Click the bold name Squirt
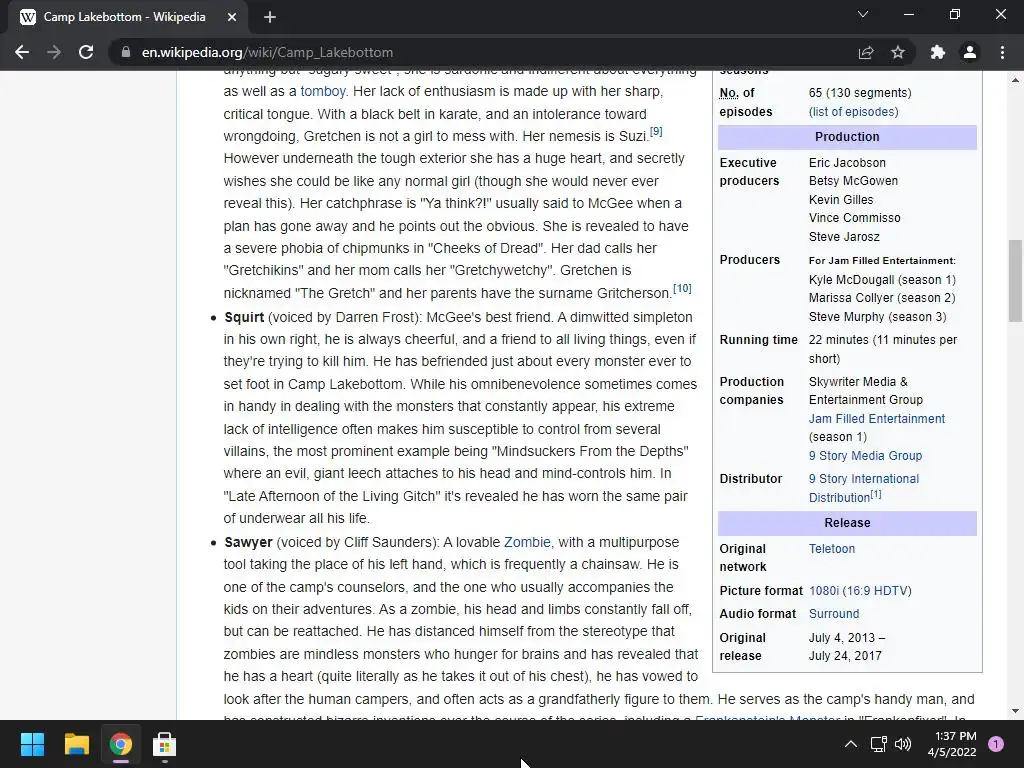 pos(244,317)
